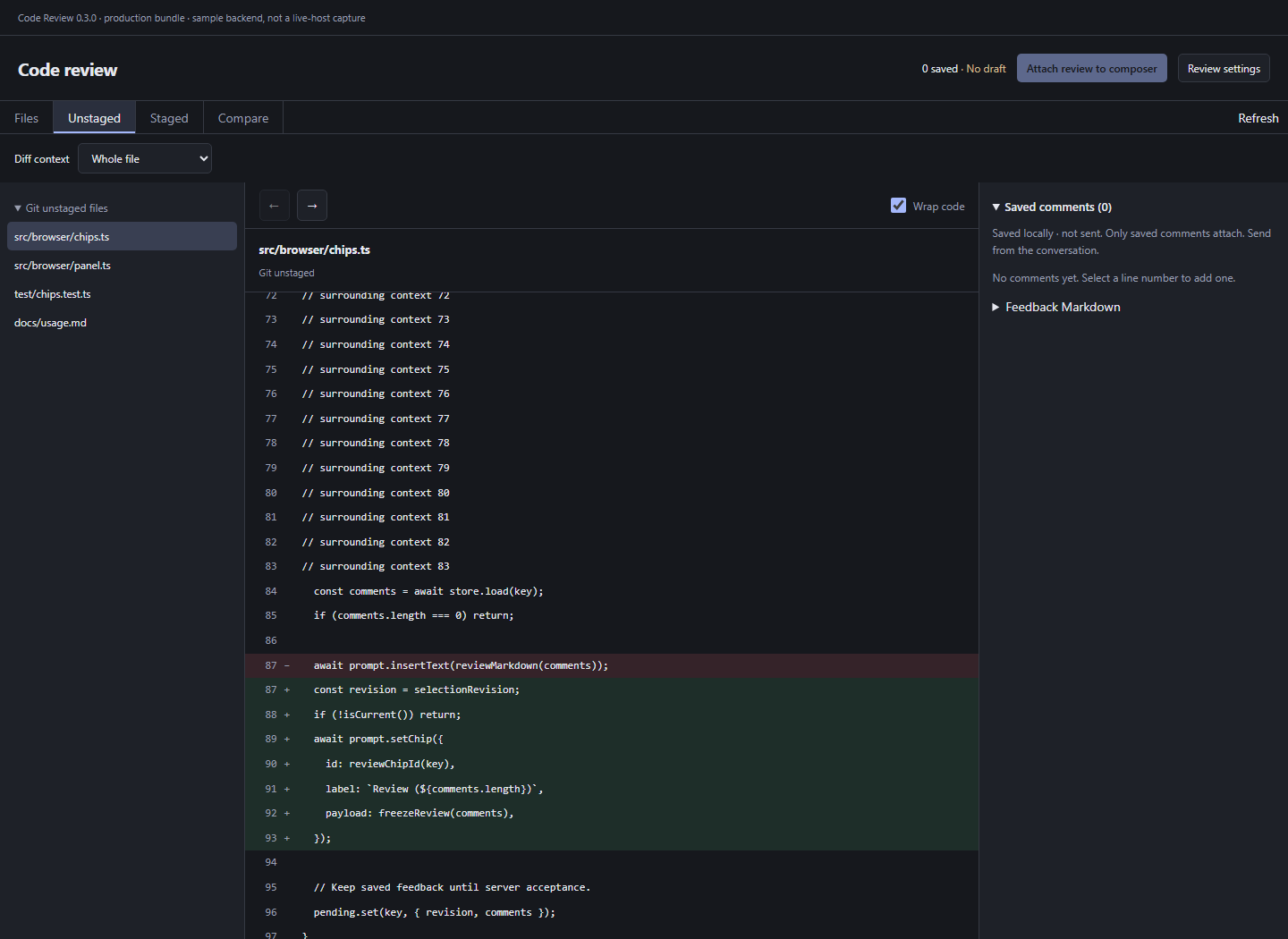The height and width of the screenshot is (939, 1288).
Task: Open the Diff context dropdown
Action: point(145,159)
